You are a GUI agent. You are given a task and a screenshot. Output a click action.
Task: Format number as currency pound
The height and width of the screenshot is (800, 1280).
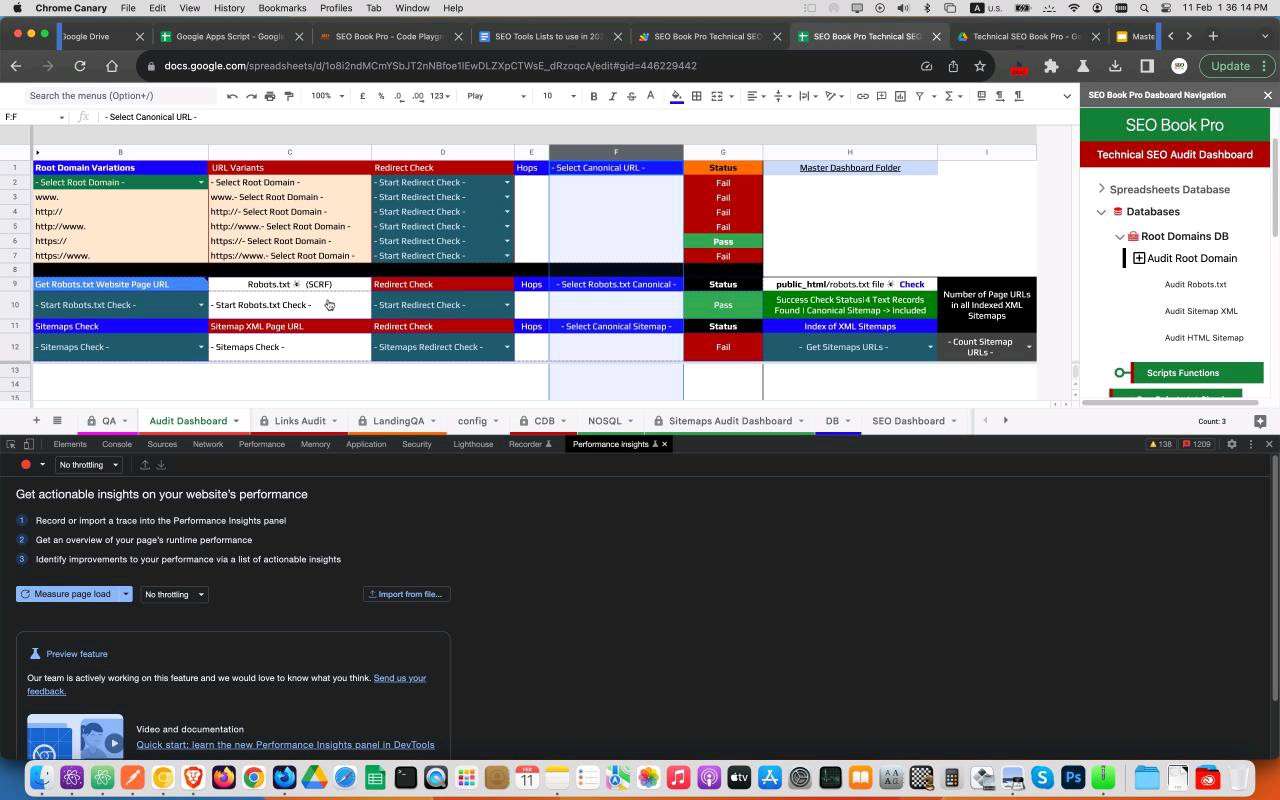tap(363, 96)
